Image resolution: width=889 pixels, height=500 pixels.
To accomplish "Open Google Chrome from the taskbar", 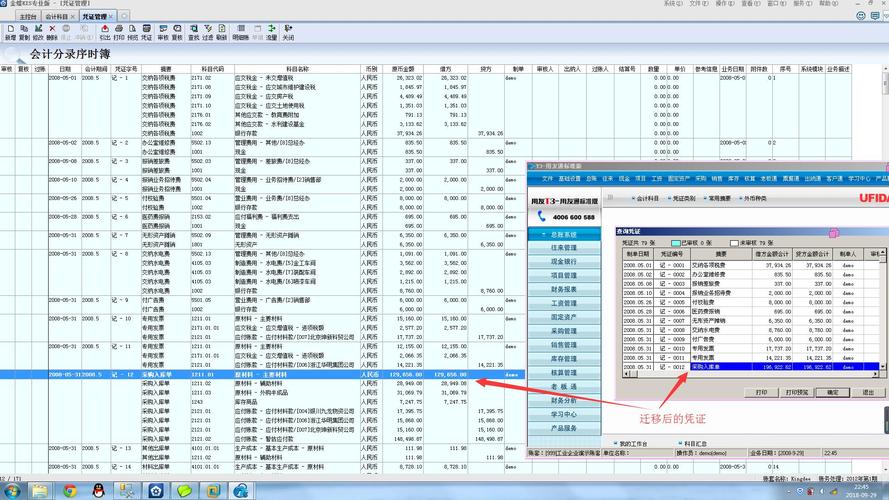I will [x=70, y=490].
